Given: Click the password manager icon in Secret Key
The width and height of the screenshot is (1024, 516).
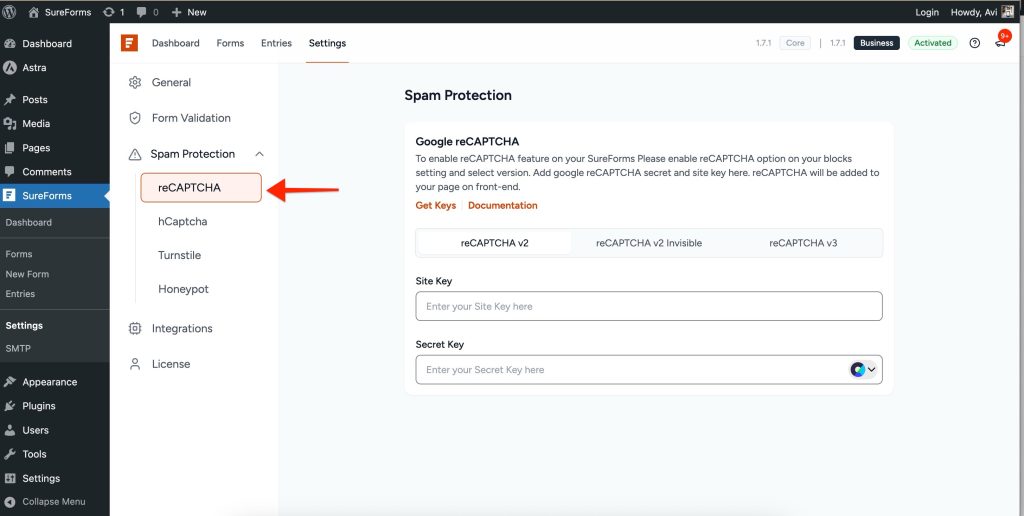Looking at the screenshot, I should [857, 369].
